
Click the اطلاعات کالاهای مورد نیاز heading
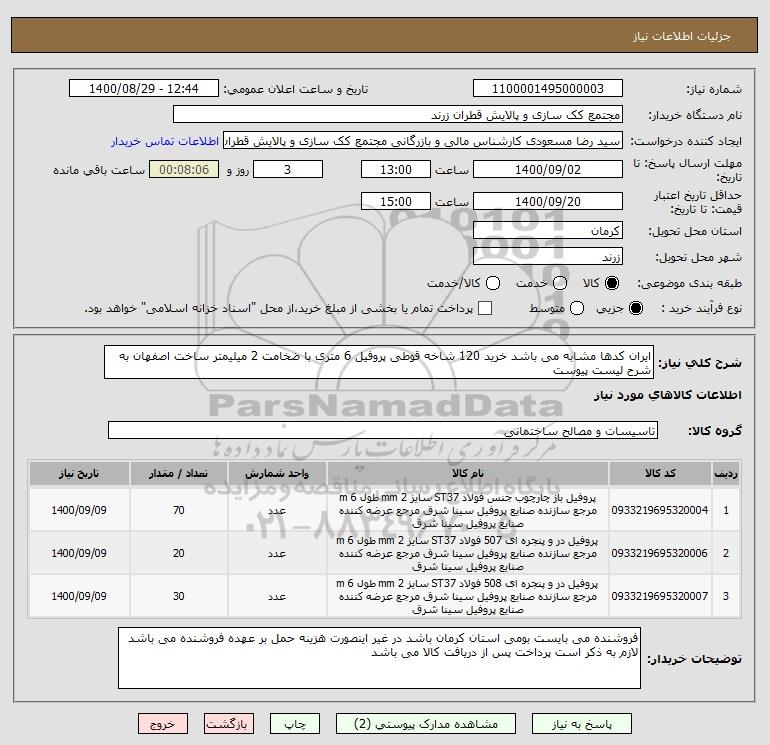click(668, 395)
